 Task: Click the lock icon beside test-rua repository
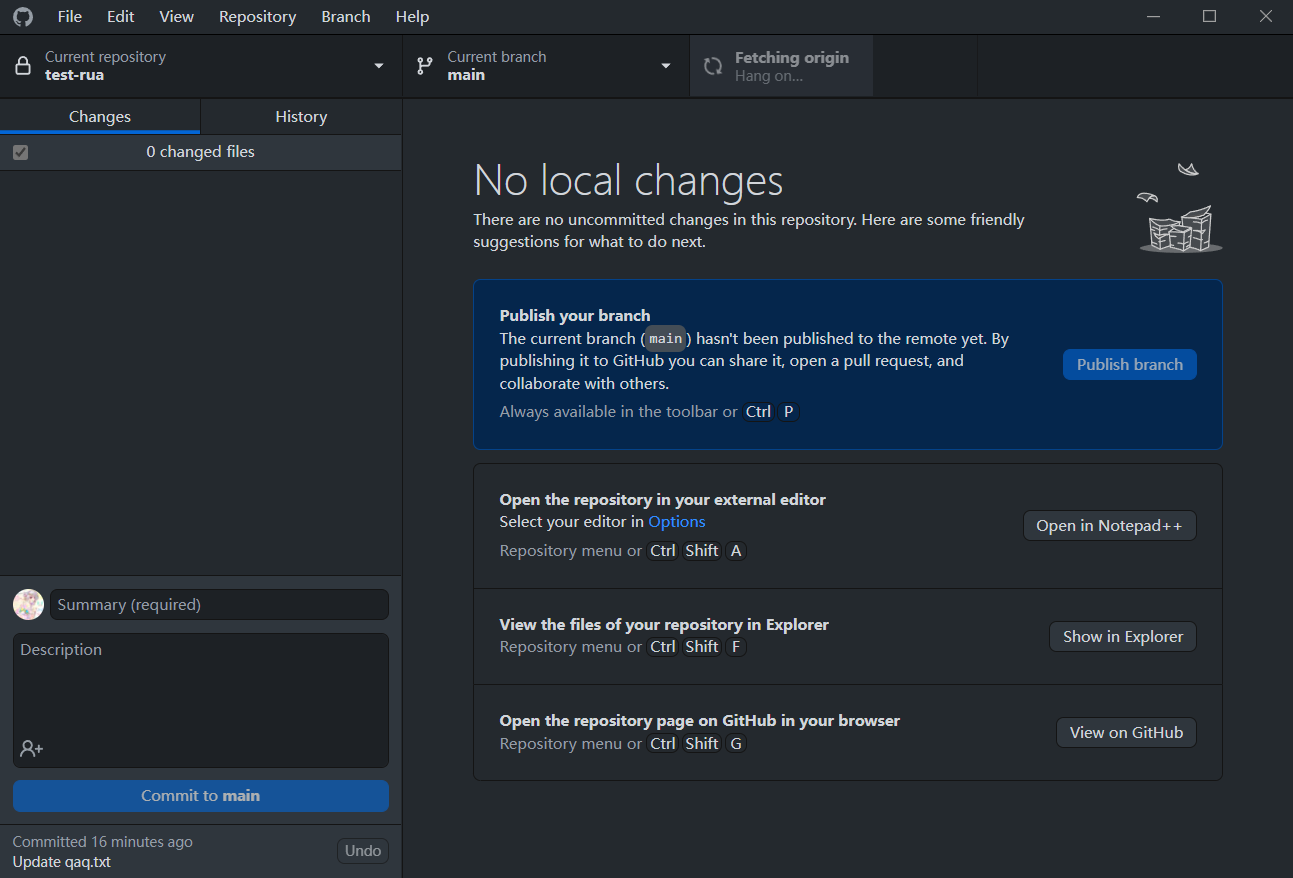[23, 66]
